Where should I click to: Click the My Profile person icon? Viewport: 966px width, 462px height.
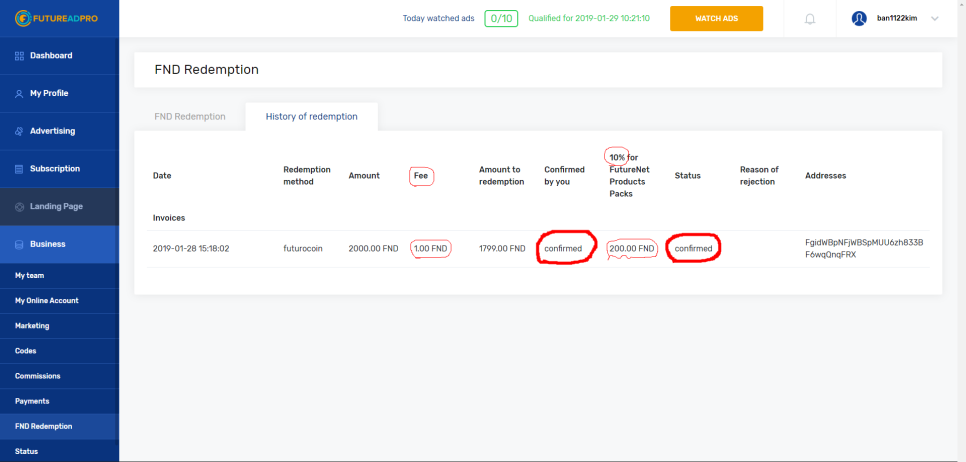click(19, 94)
